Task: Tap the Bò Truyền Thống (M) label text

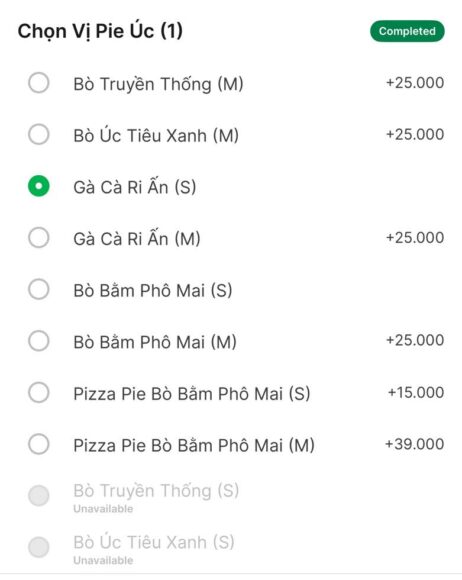Action: coord(158,84)
